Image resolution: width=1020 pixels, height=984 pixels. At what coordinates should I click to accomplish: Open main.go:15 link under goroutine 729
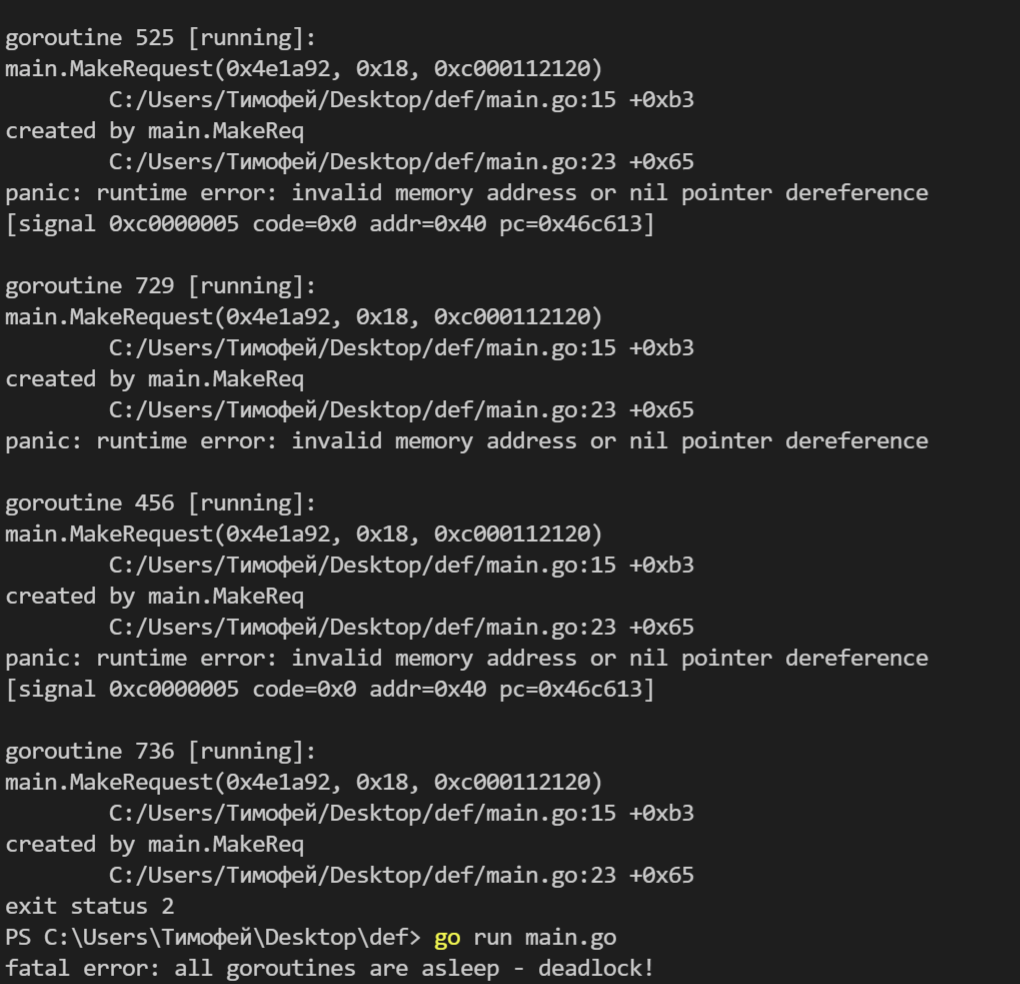pyautogui.click(x=362, y=348)
